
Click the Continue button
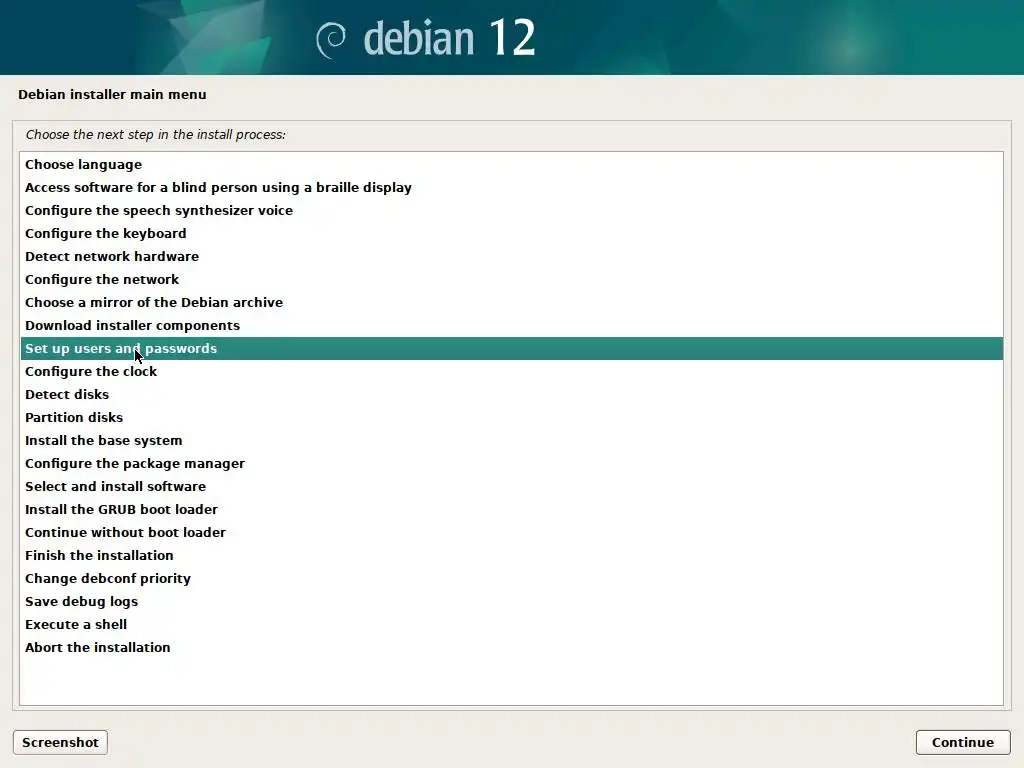[x=963, y=743]
